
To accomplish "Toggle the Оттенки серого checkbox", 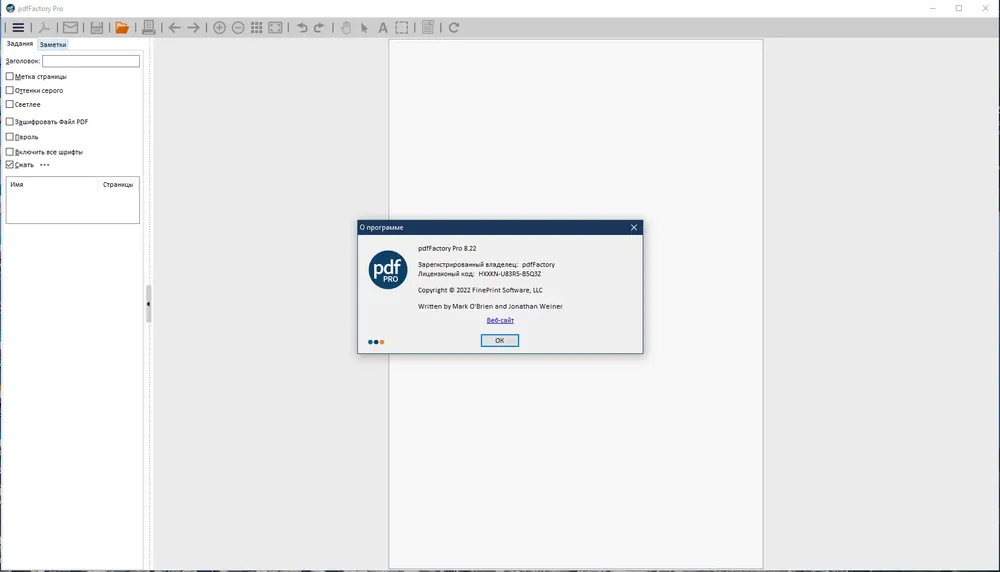I will tap(10, 90).
